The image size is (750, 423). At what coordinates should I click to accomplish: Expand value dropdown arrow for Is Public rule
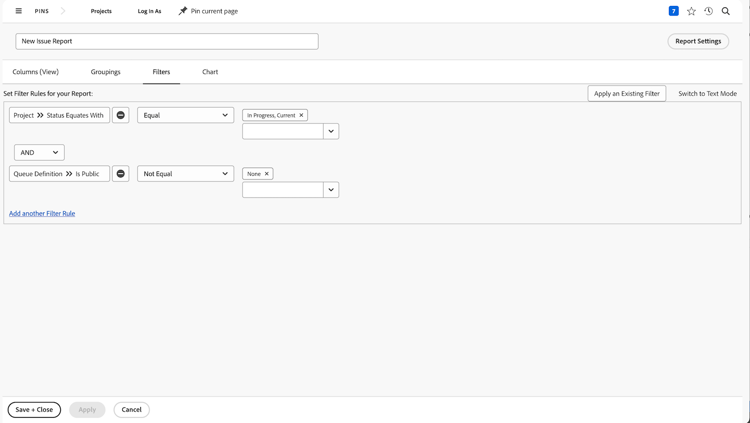click(331, 189)
